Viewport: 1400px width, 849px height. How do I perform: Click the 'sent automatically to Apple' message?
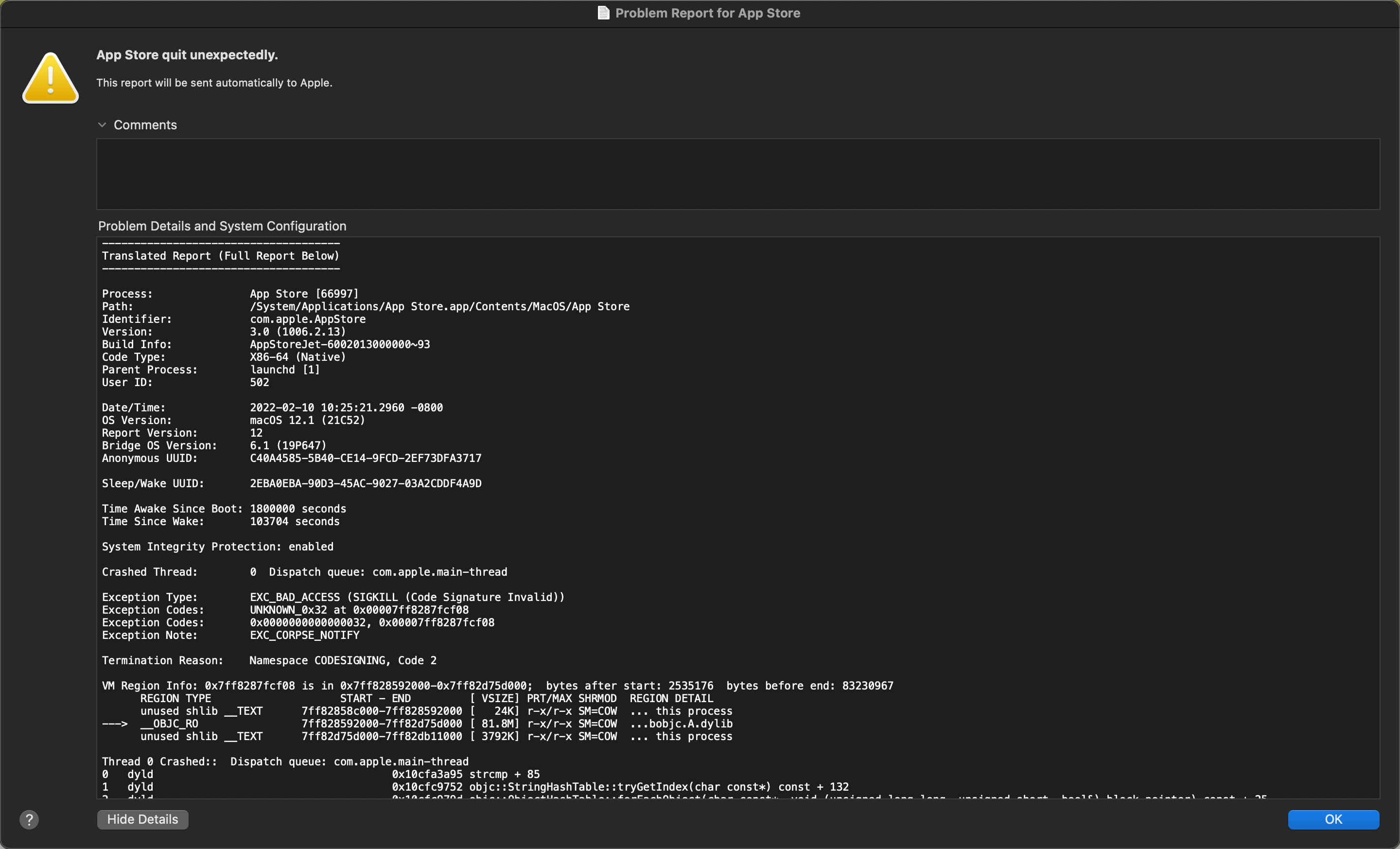pyautogui.click(x=214, y=83)
